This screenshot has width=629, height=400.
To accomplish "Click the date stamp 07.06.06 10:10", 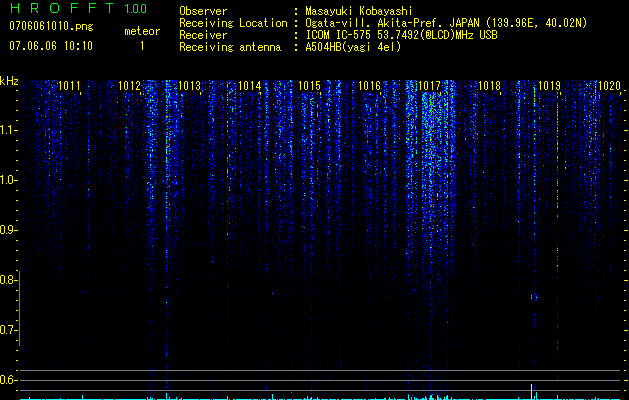I will [51, 46].
